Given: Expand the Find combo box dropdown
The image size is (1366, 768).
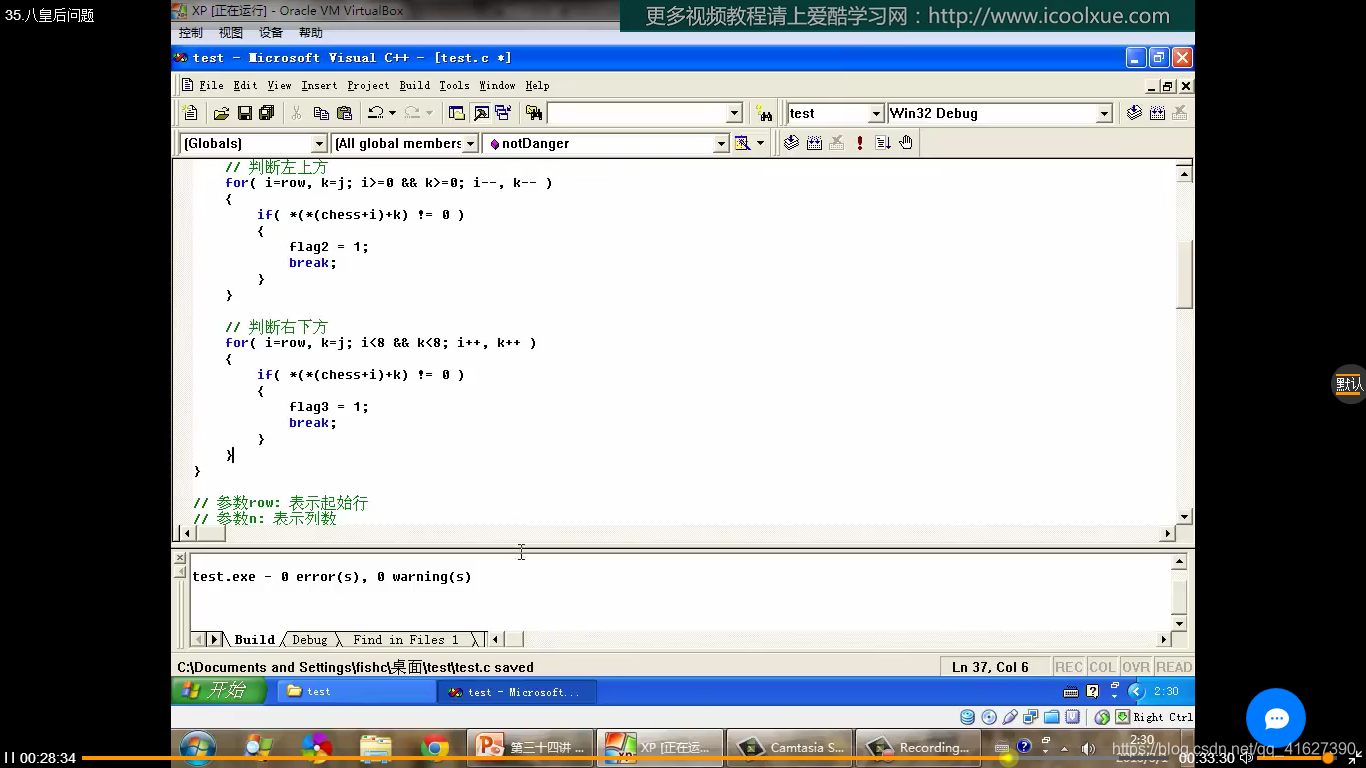Looking at the screenshot, I should [x=734, y=113].
